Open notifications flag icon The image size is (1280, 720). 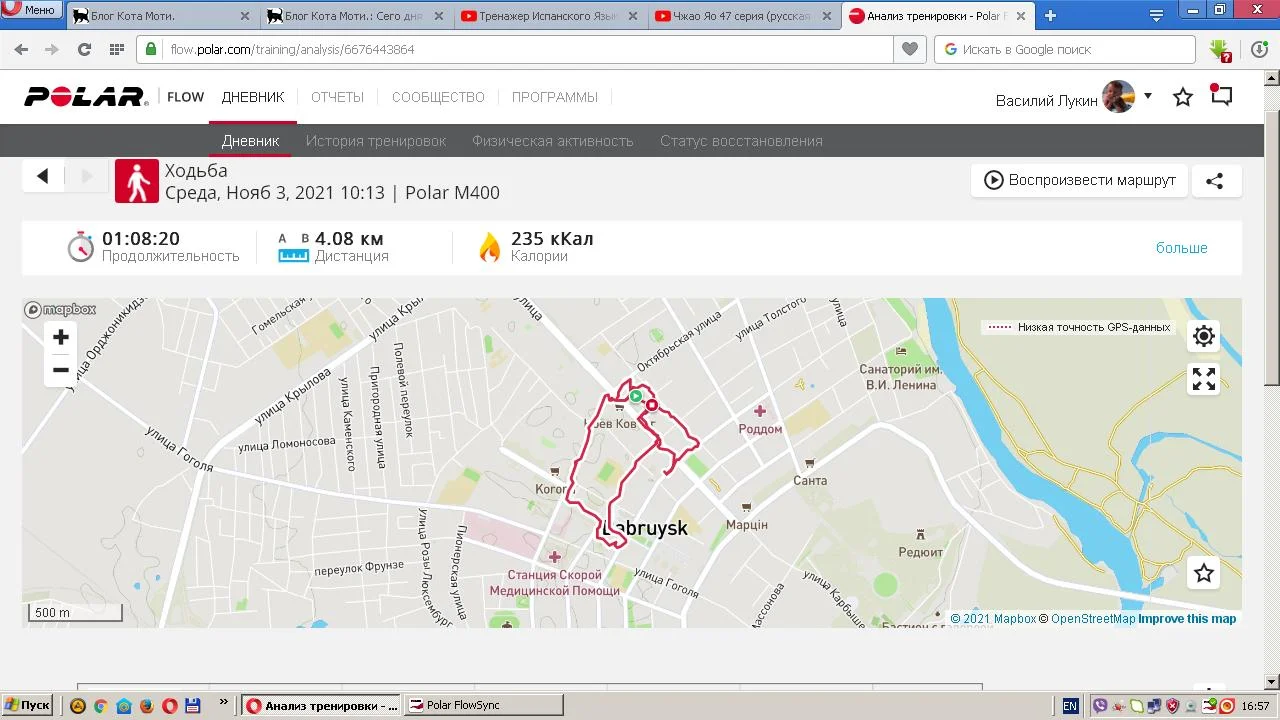[1221, 95]
